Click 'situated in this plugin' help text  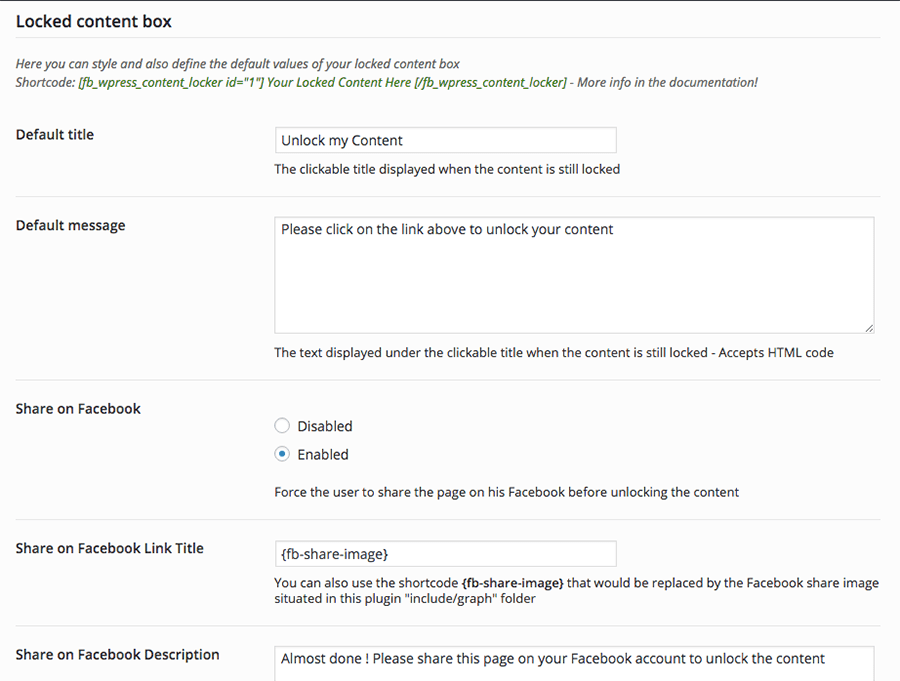(405, 598)
